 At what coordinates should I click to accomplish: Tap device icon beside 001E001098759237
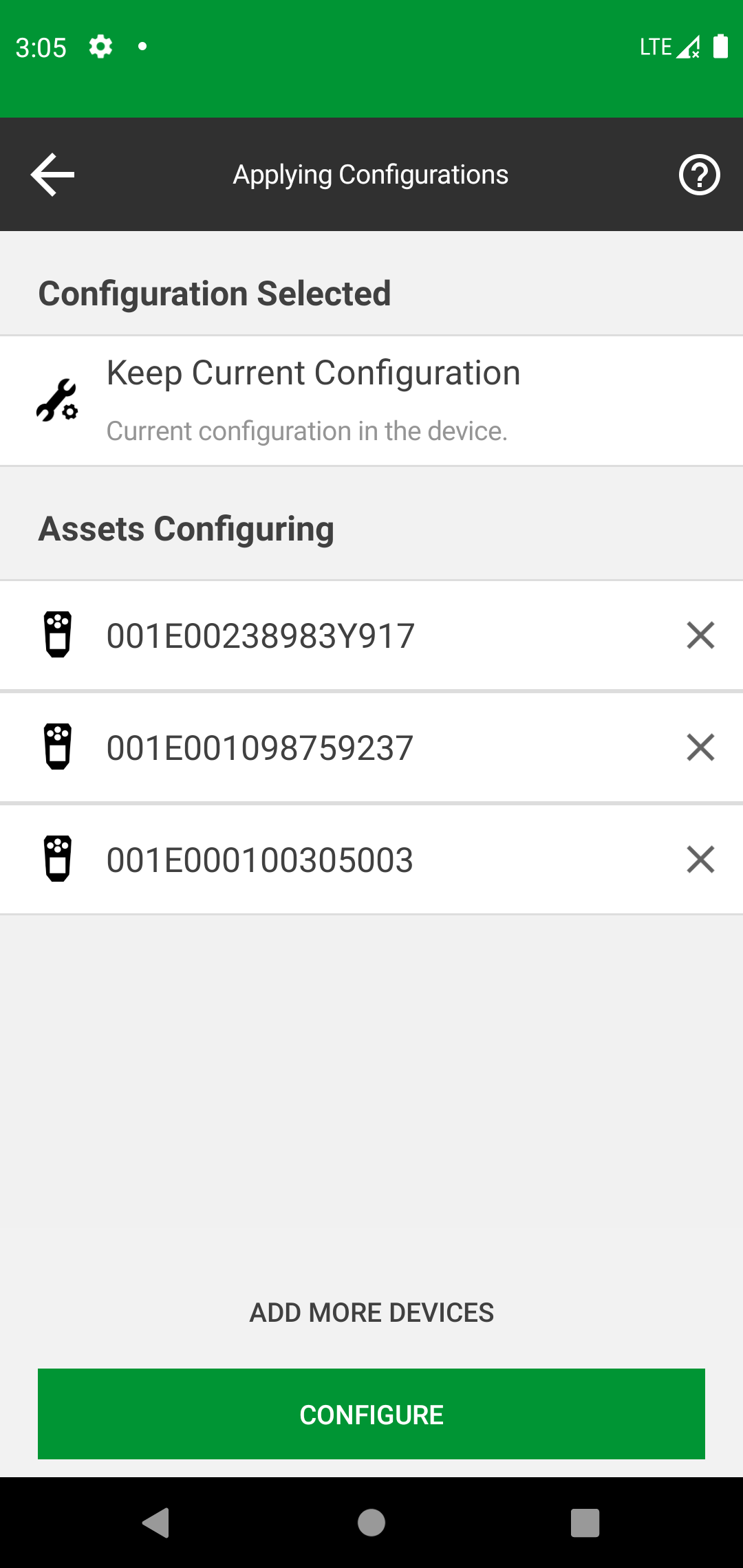point(58,747)
